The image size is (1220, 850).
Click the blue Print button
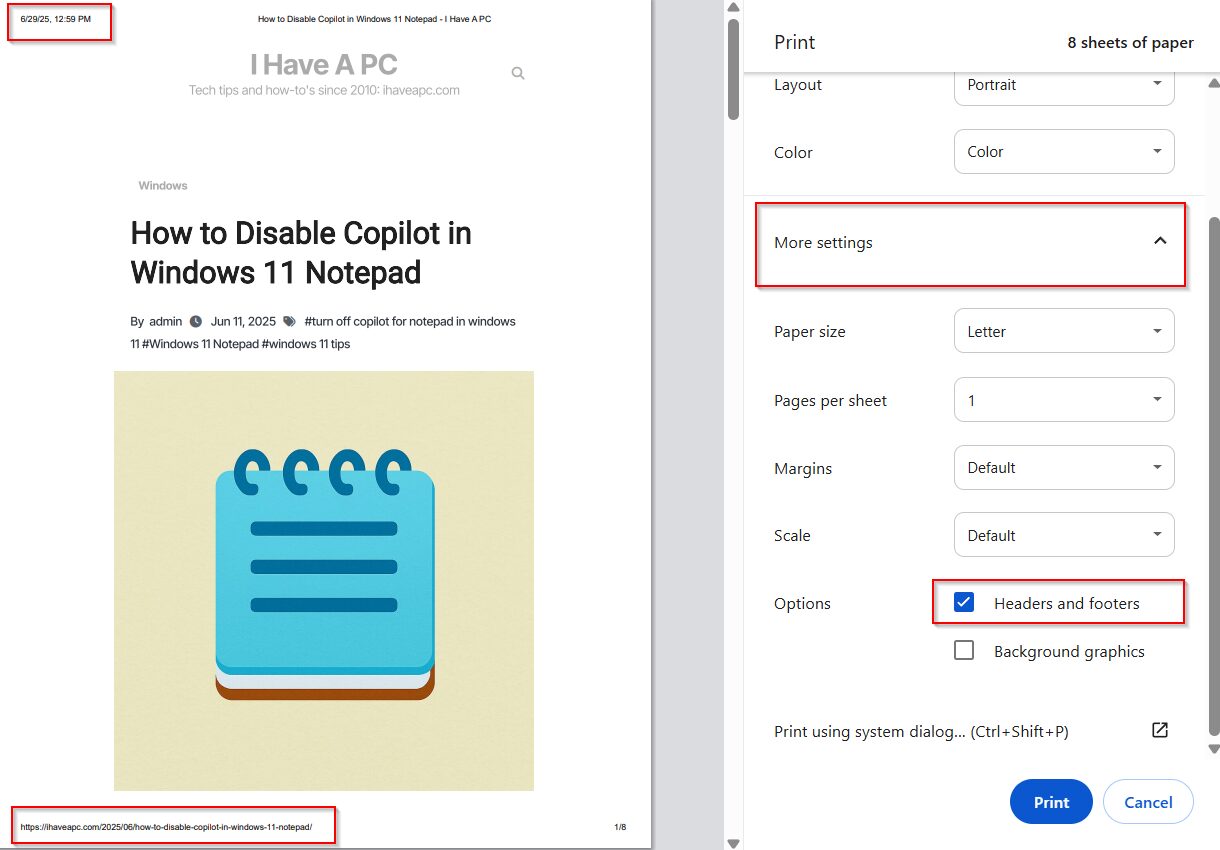coord(1051,802)
